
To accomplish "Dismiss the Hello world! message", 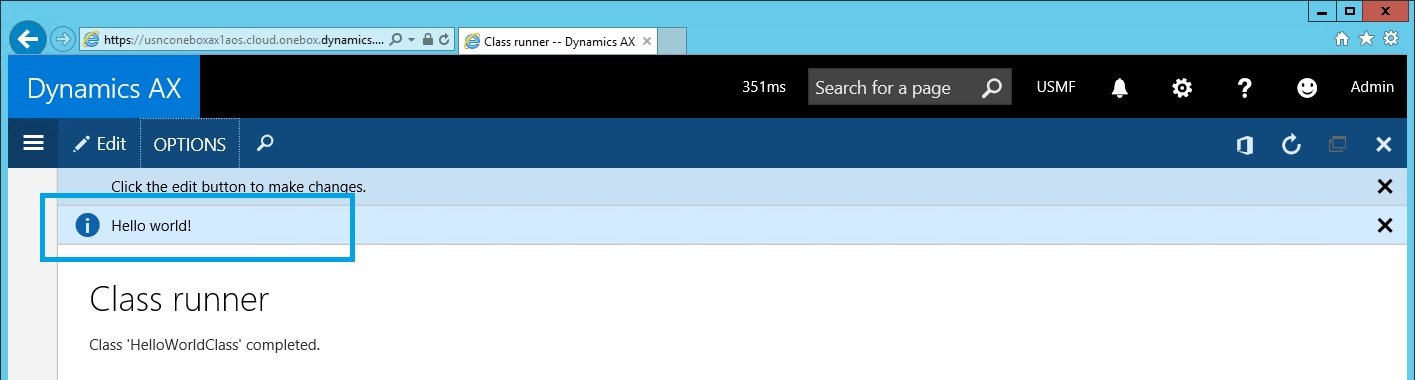I will coord(1385,225).
